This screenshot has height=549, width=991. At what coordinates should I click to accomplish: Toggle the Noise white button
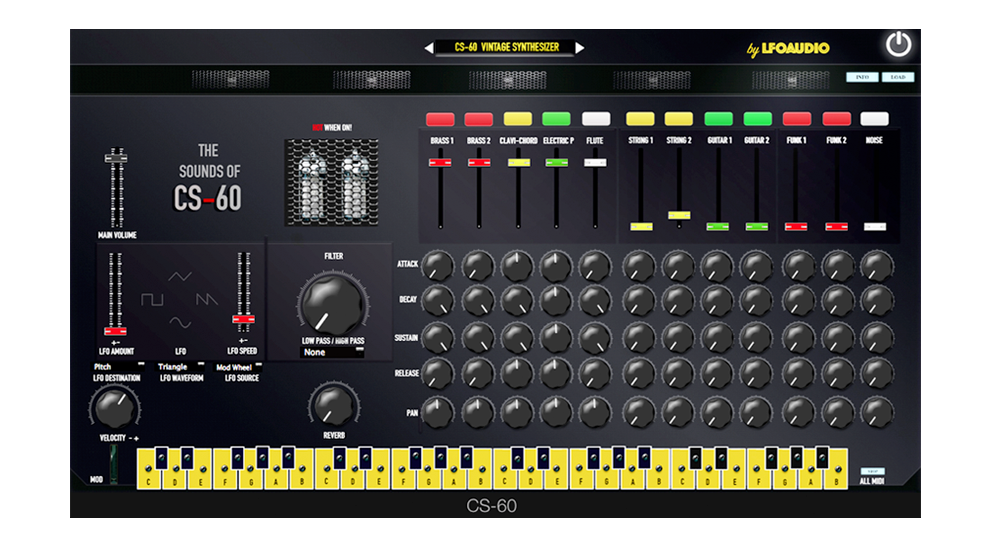pos(875,119)
